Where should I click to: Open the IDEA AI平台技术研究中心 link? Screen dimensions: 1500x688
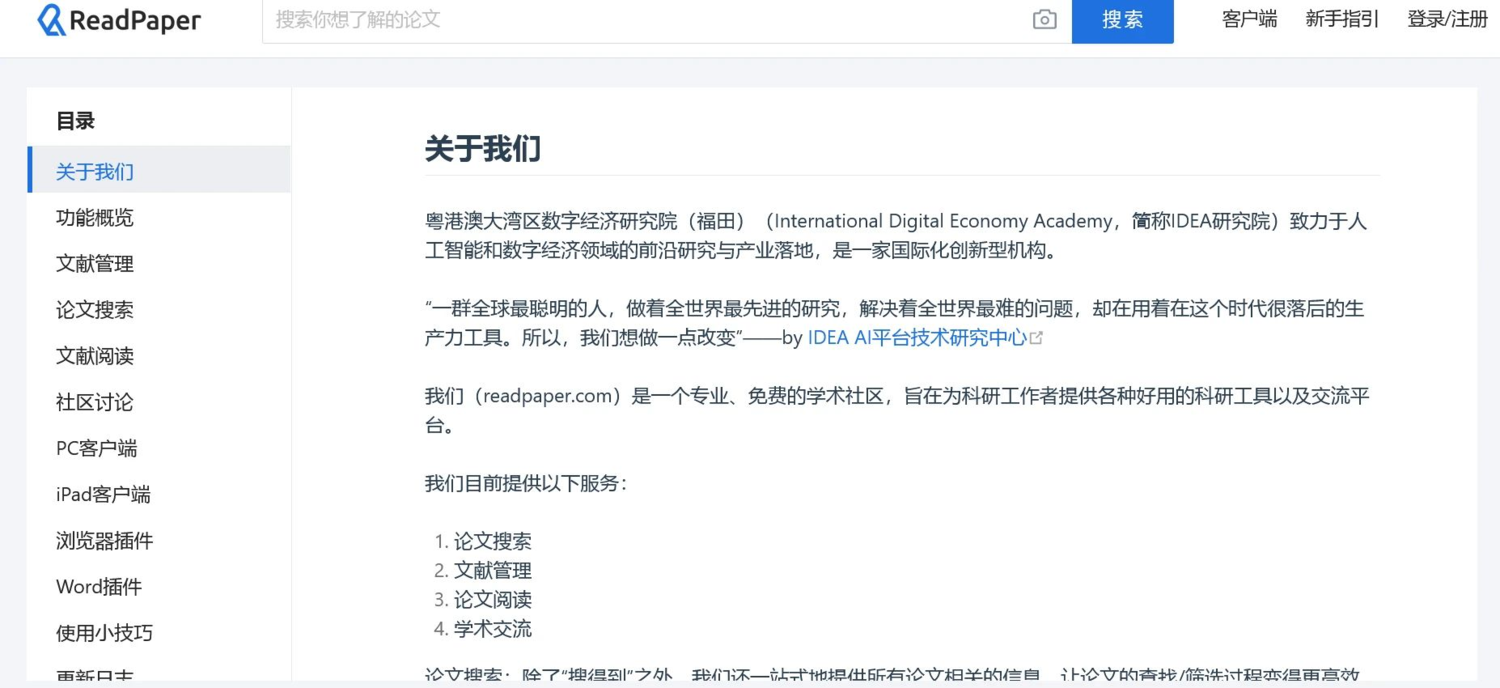pyautogui.click(x=915, y=338)
